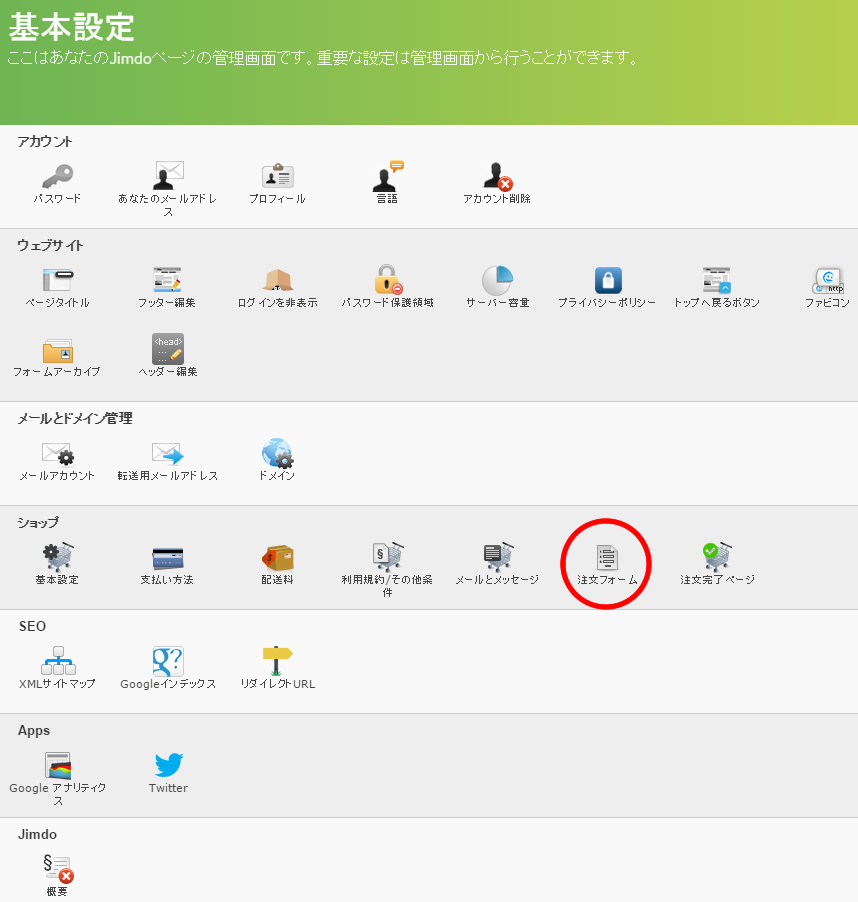Click the メールとドメイン管理 section heading
The image size is (858, 902).
point(75,418)
